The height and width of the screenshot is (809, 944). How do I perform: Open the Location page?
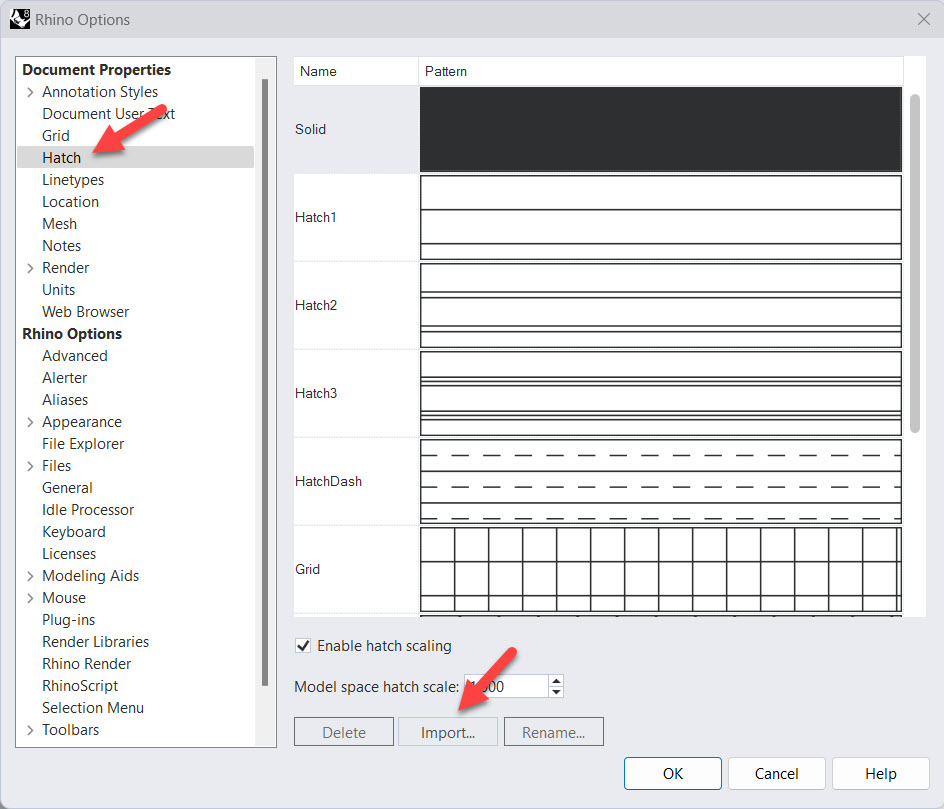click(70, 202)
